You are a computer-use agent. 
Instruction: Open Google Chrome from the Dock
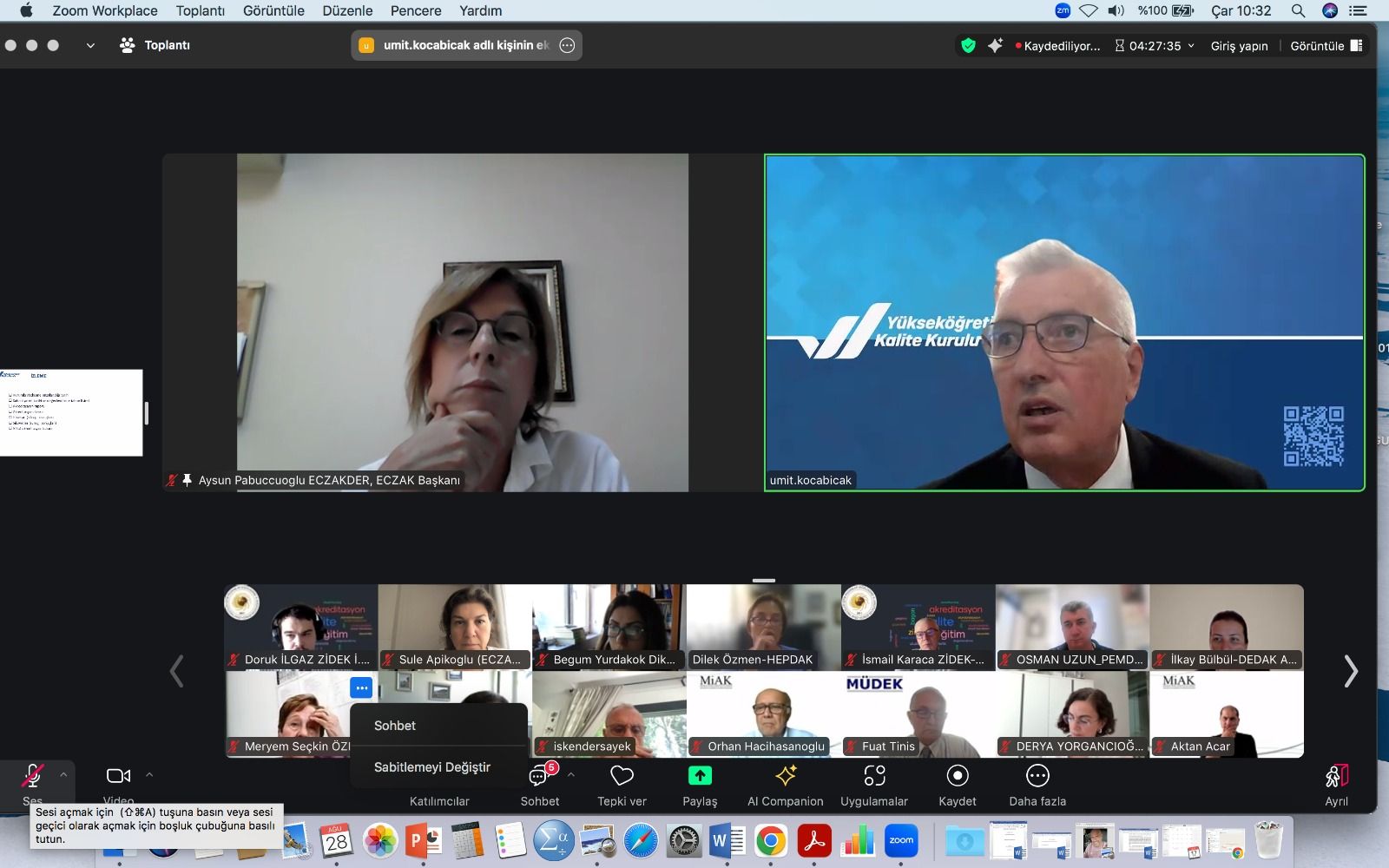point(770,840)
